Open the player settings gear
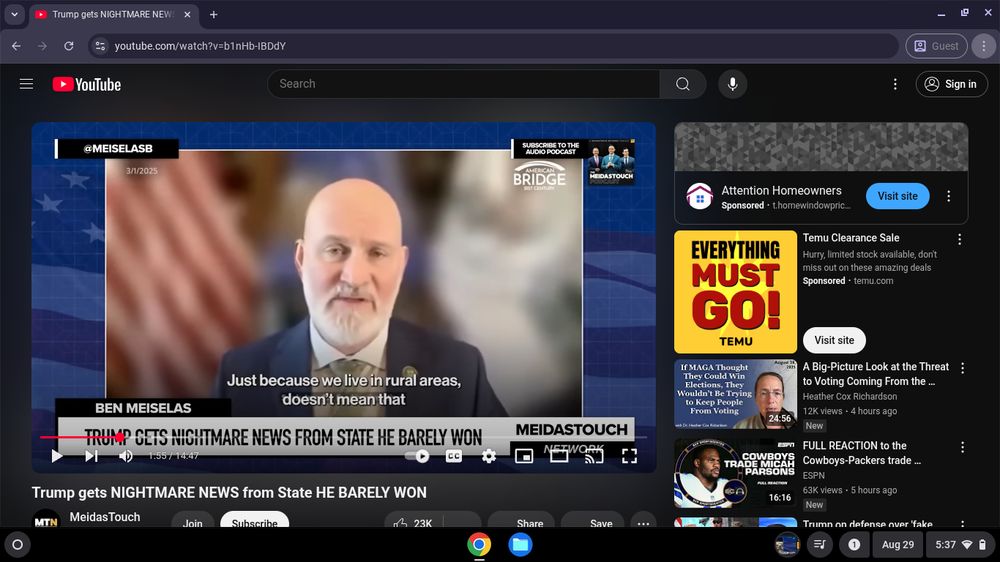1000x562 pixels. 489,455
